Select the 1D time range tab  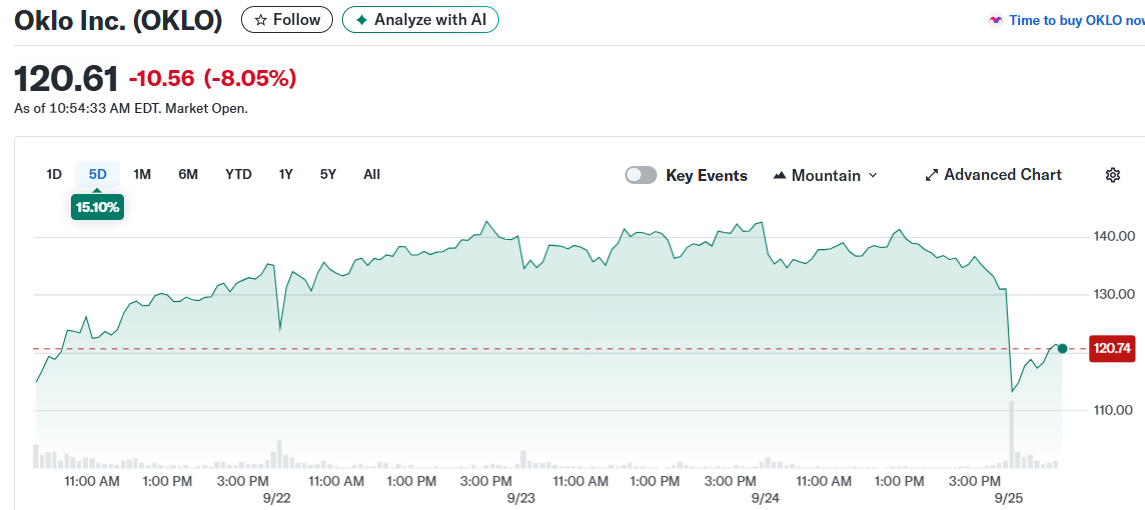click(54, 175)
